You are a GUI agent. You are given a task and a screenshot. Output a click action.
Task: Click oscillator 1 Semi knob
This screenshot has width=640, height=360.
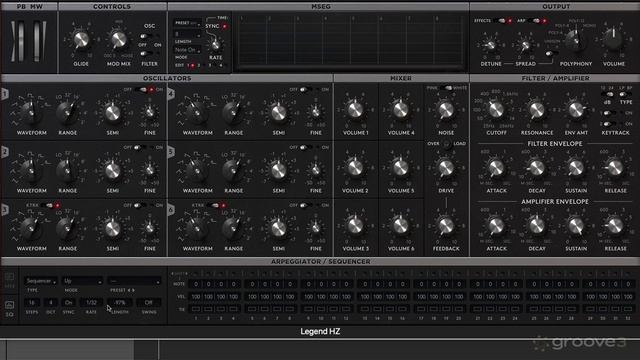[113, 113]
